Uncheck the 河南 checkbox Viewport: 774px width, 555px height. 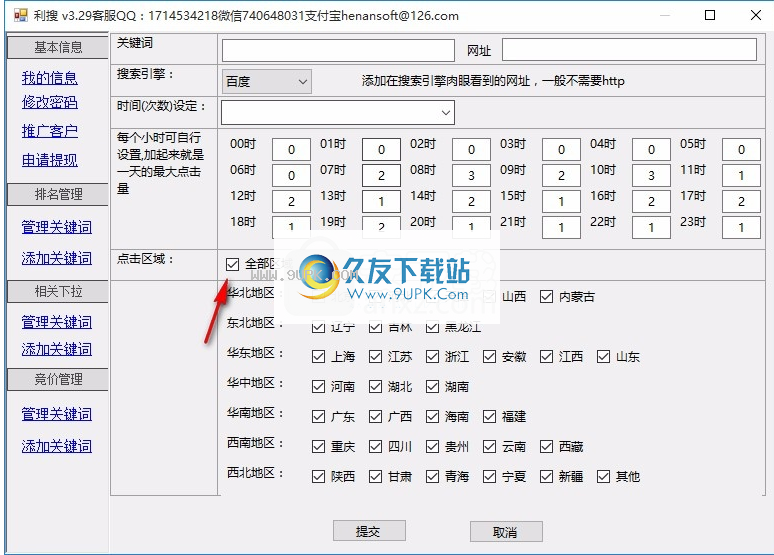coord(318,386)
